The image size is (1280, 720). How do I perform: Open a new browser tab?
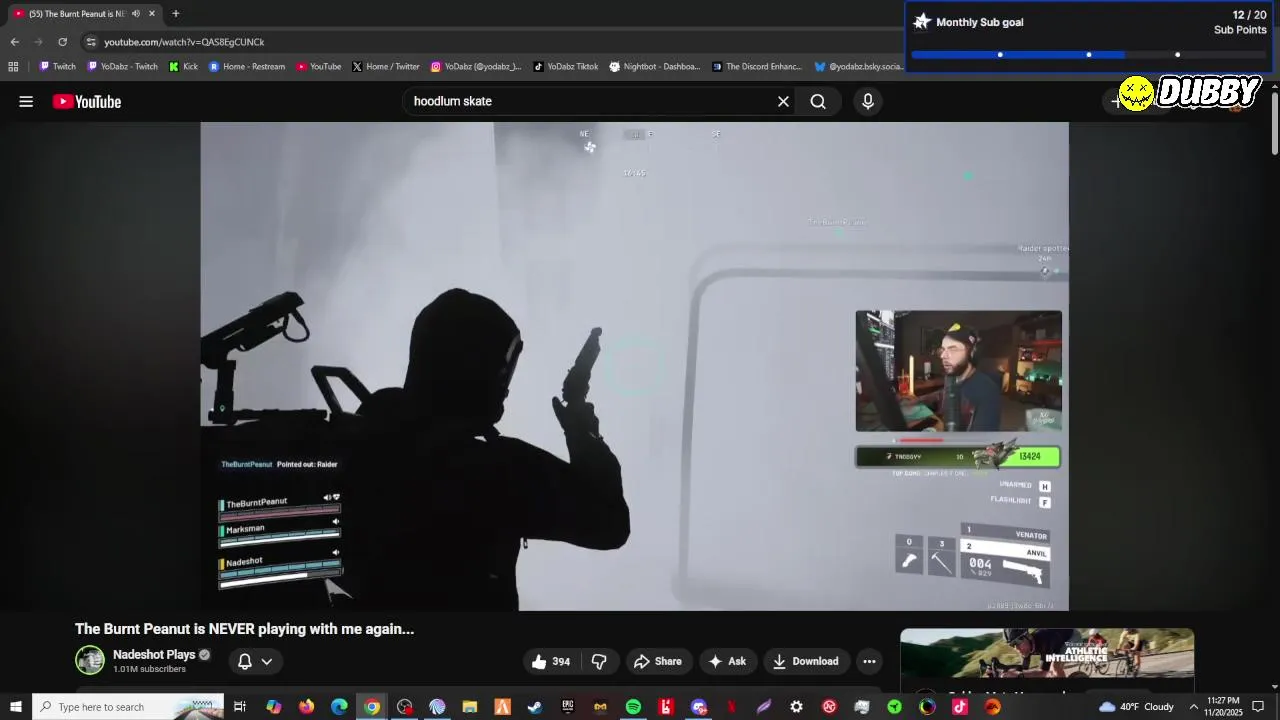[x=175, y=14]
